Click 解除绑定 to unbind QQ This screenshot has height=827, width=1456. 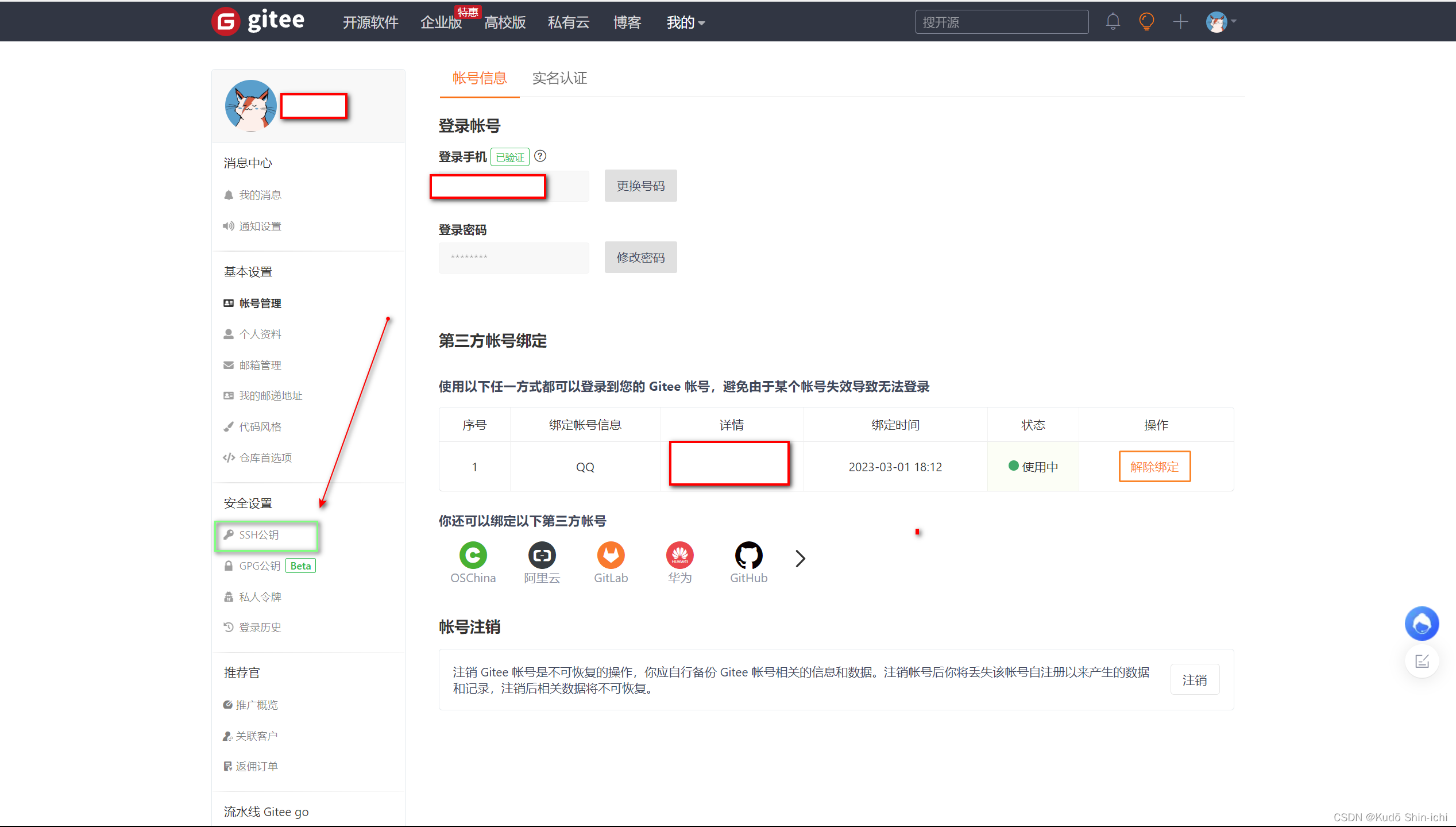point(1154,466)
